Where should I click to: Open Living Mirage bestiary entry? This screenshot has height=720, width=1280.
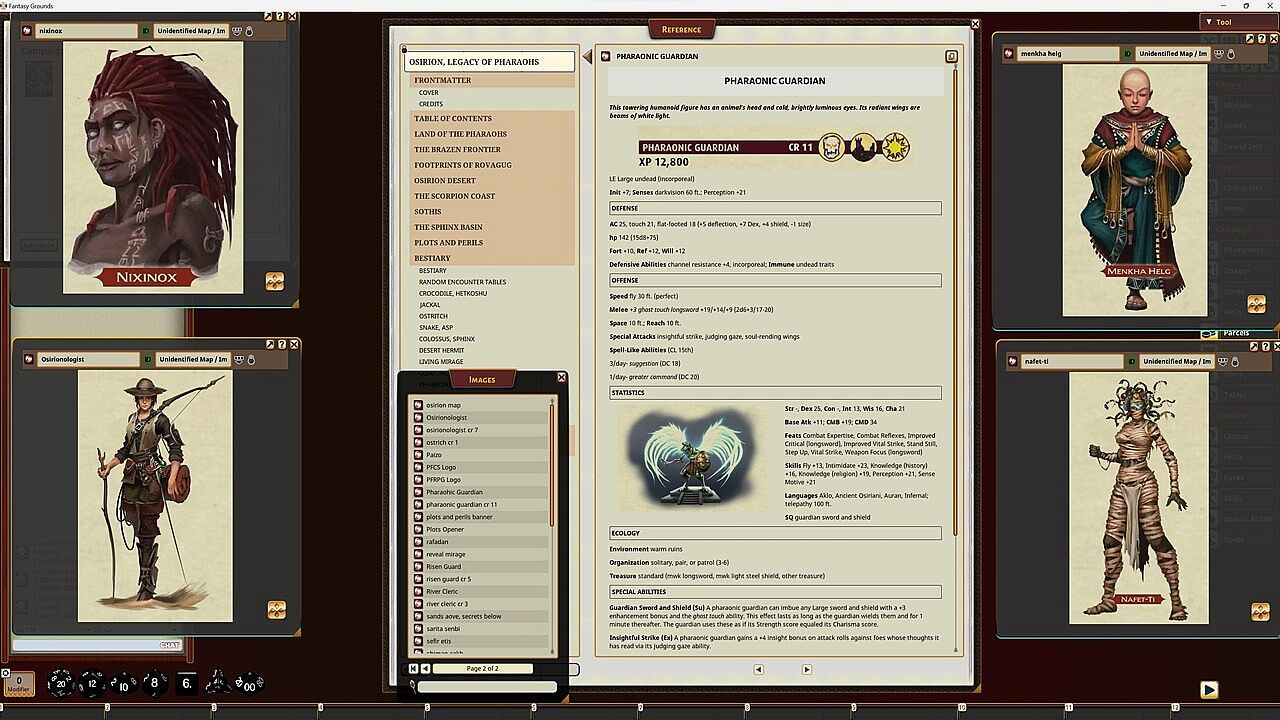[x=441, y=361]
